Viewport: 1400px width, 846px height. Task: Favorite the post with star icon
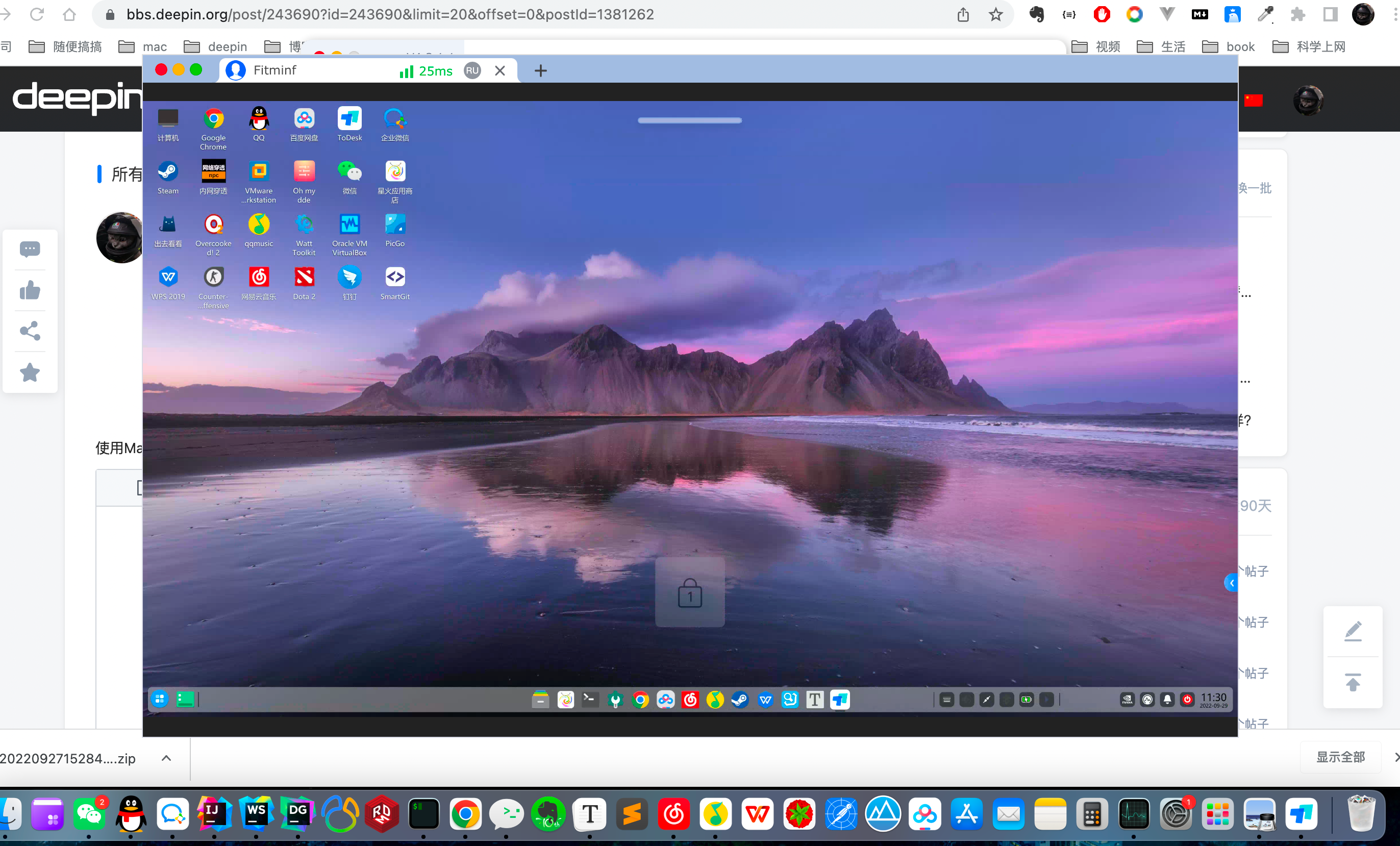pyautogui.click(x=30, y=372)
